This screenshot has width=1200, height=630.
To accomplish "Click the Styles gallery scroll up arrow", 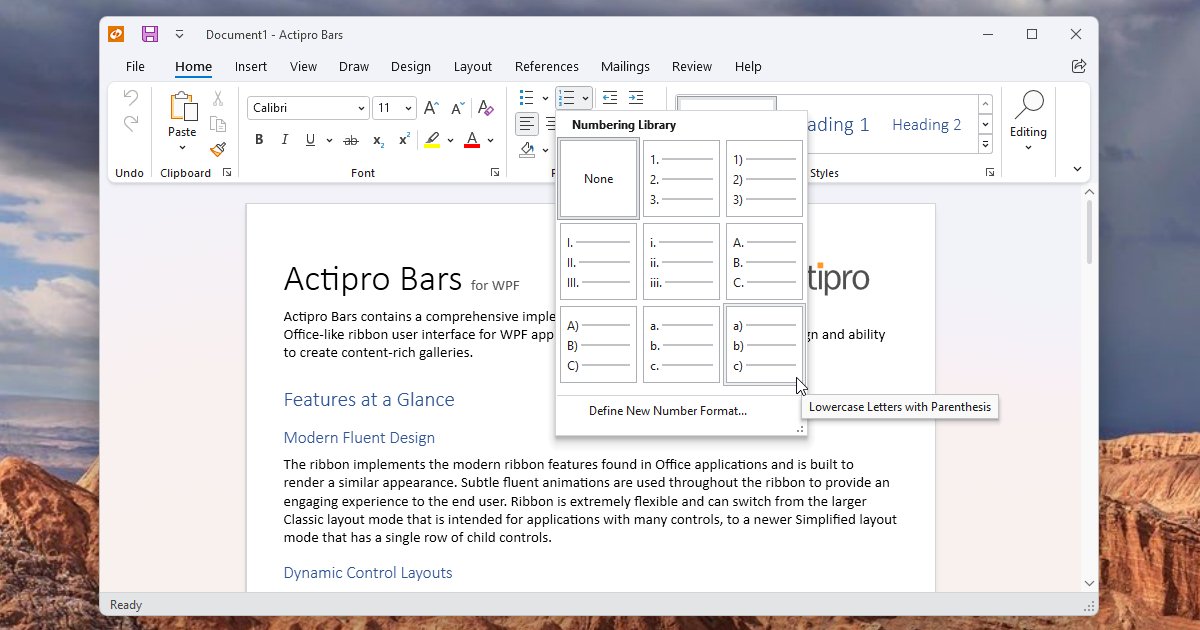I will [x=985, y=104].
